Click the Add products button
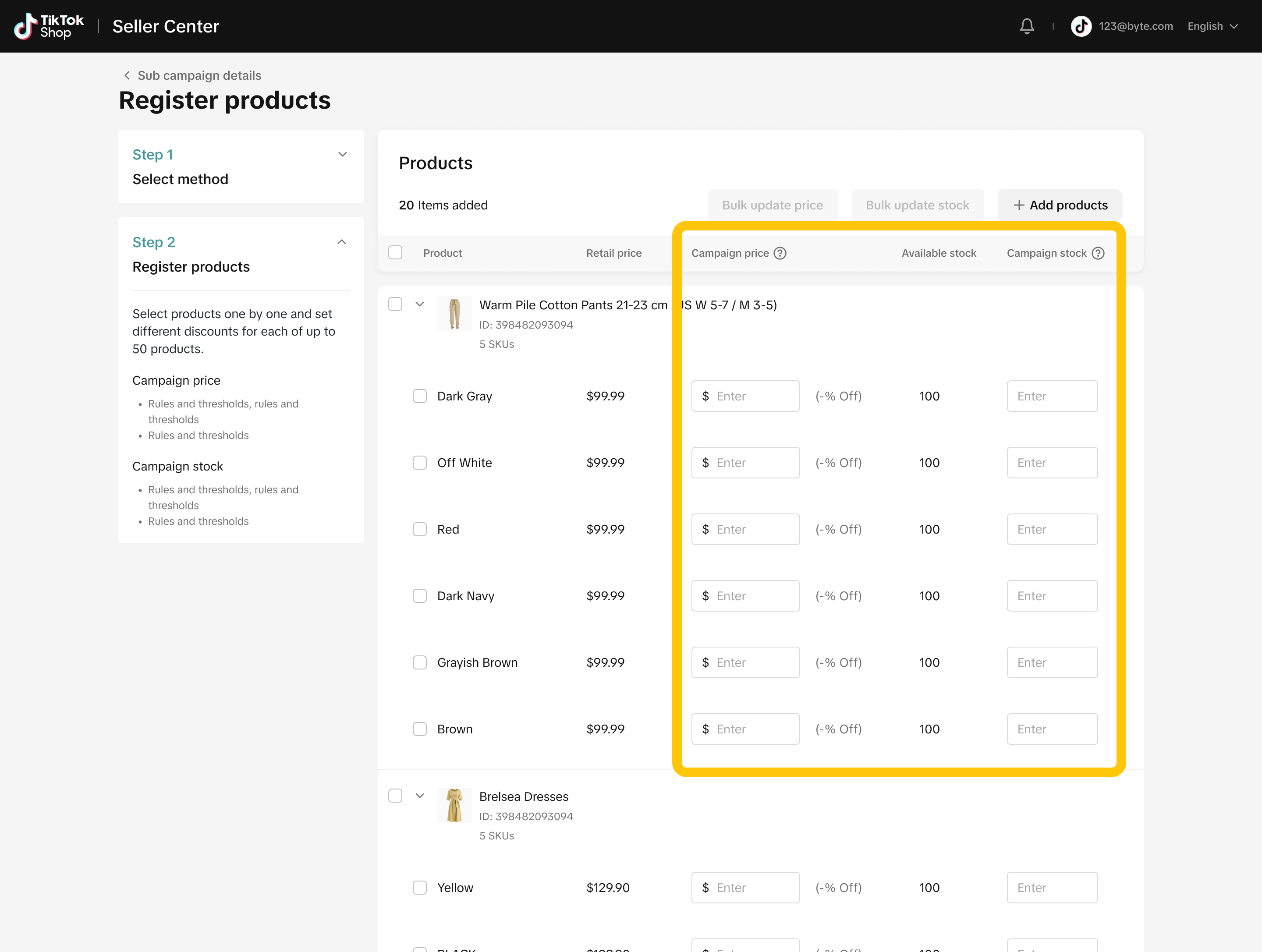The width and height of the screenshot is (1262, 952). point(1060,205)
